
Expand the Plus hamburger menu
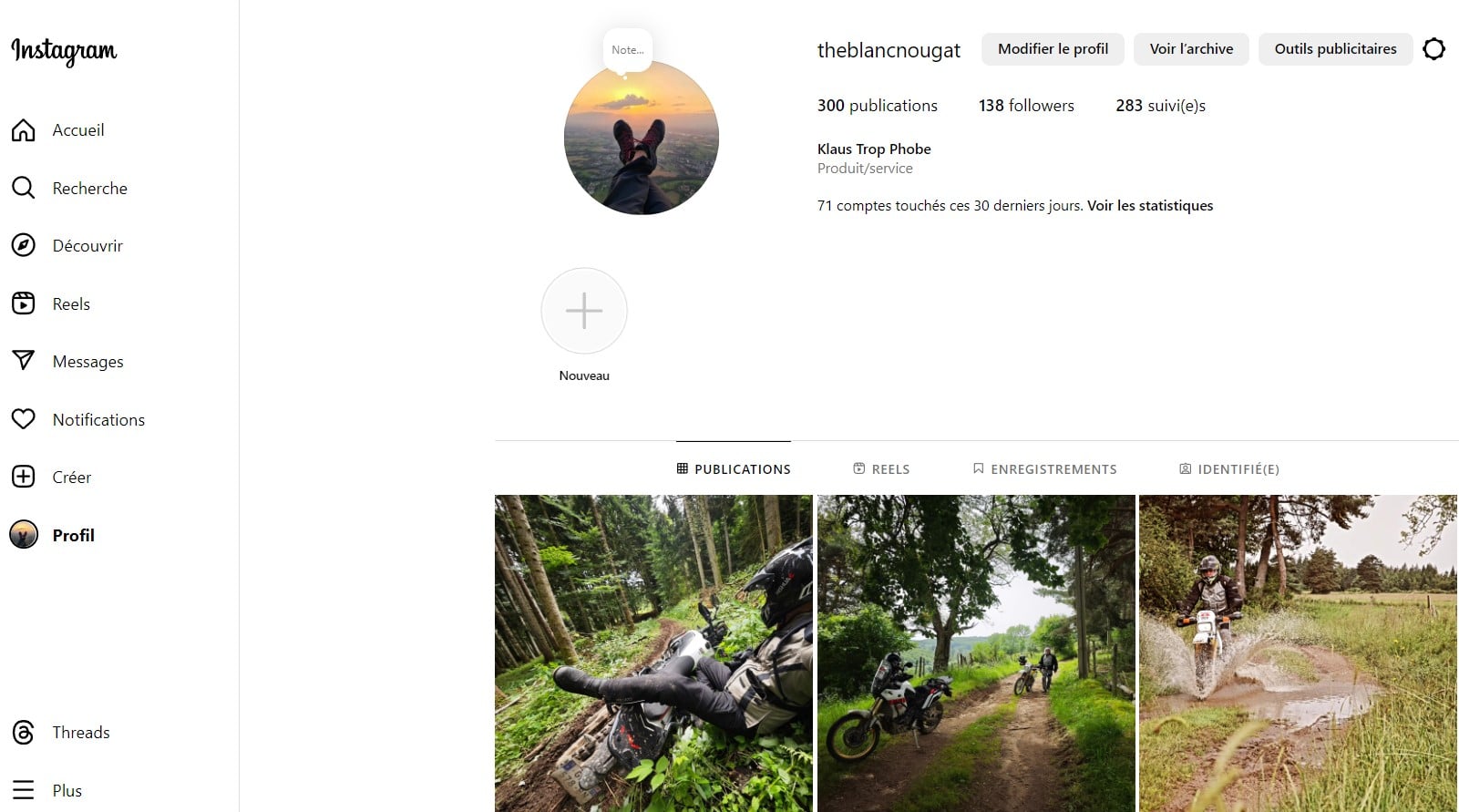(24, 790)
